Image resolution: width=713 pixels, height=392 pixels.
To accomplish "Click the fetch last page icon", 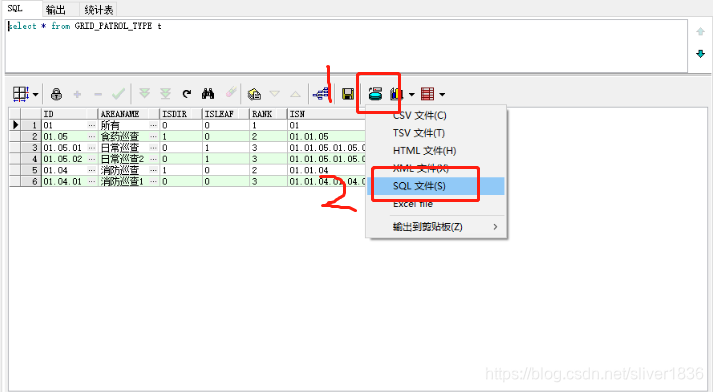I will tap(165, 94).
